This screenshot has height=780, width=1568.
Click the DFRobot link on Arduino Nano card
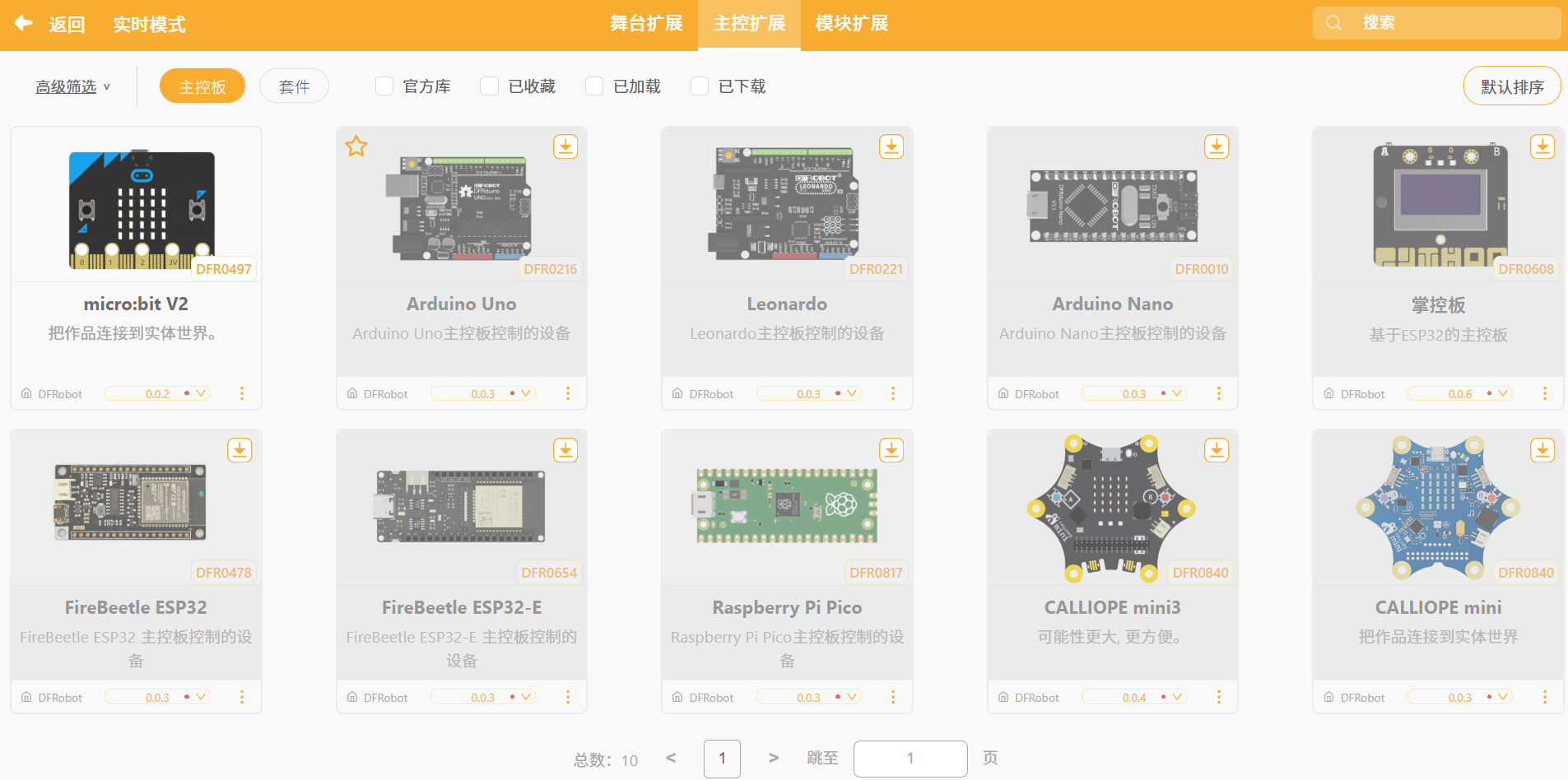tap(1037, 394)
